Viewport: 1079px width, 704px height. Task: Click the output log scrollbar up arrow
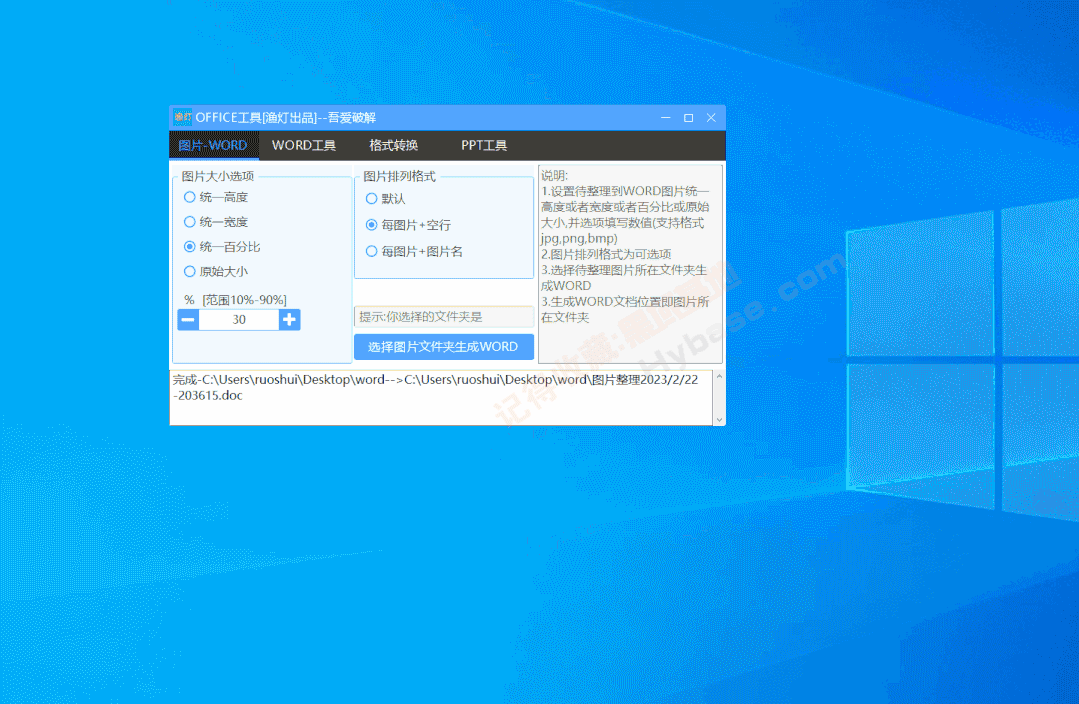click(x=719, y=376)
